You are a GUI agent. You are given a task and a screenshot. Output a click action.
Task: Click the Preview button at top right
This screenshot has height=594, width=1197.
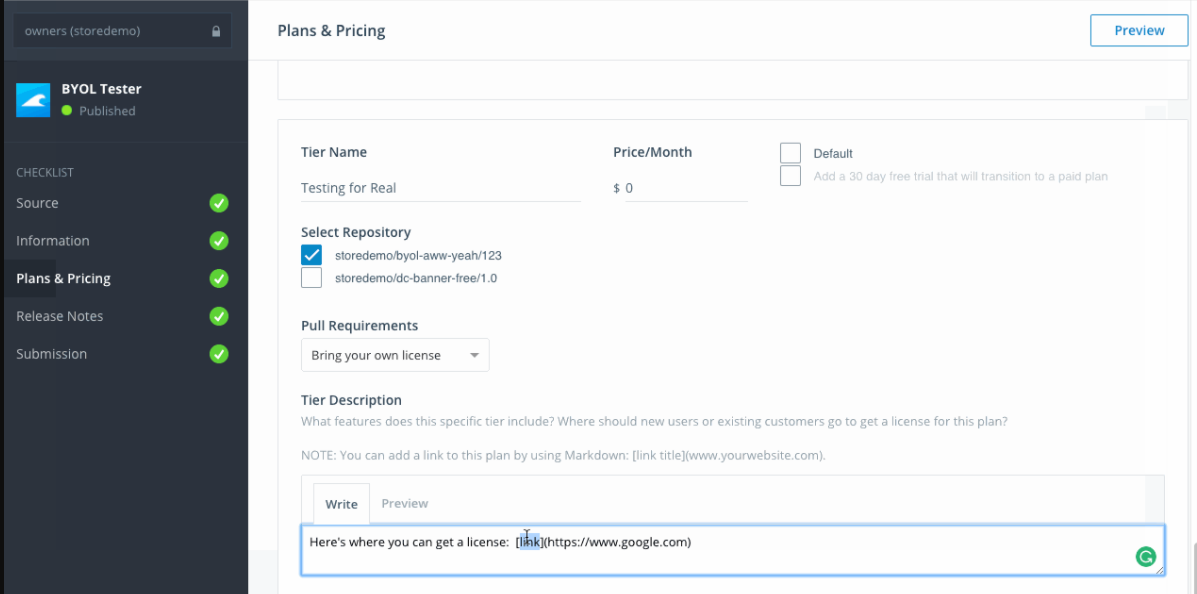[x=1139, y=30]
